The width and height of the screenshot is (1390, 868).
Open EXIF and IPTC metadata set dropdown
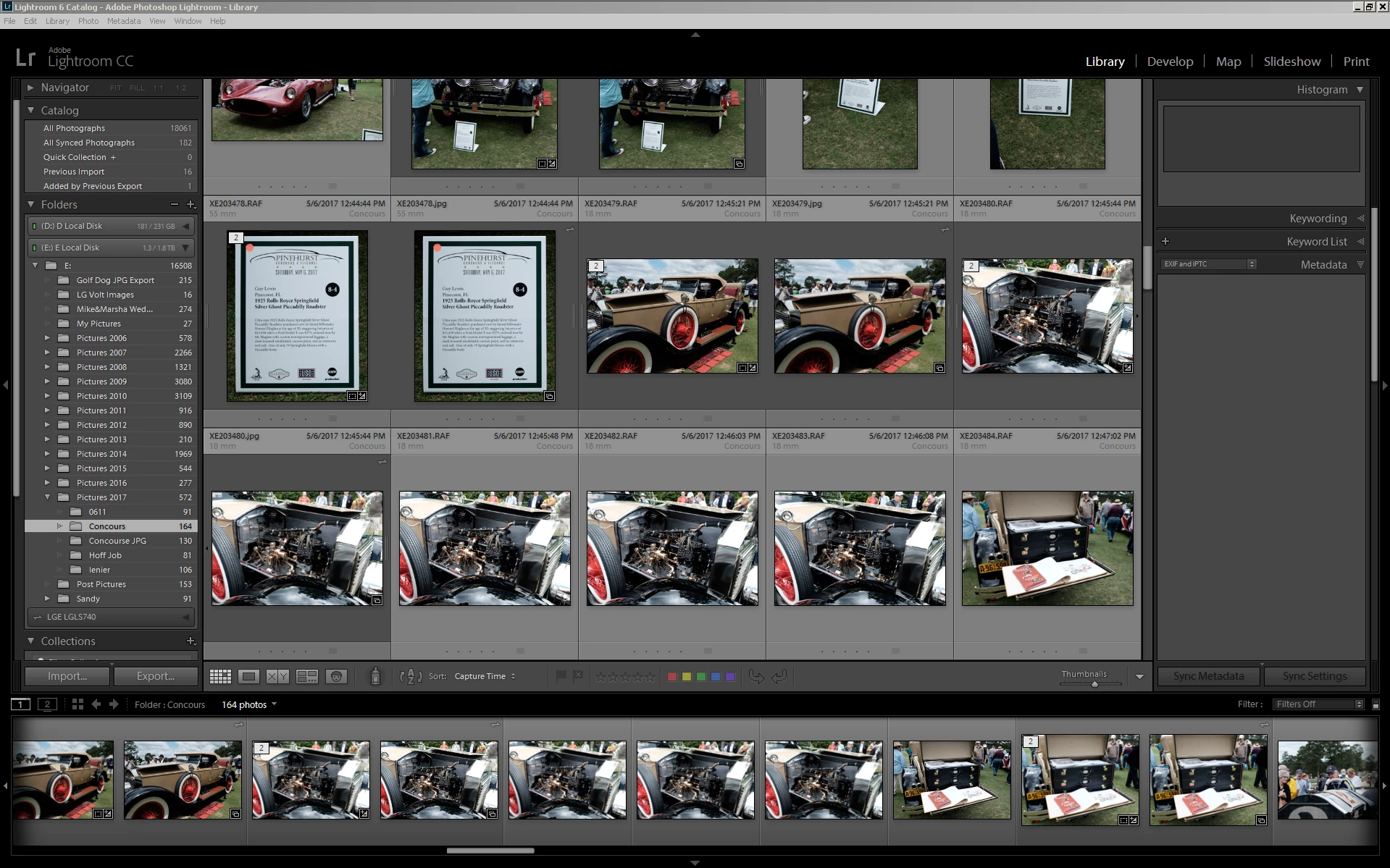click(1208, 264)
